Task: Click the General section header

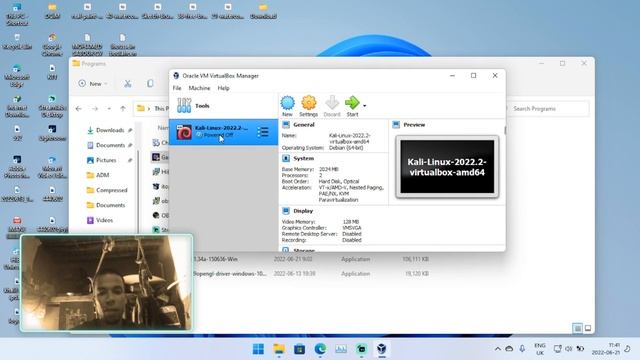Action: click(304, 125)
